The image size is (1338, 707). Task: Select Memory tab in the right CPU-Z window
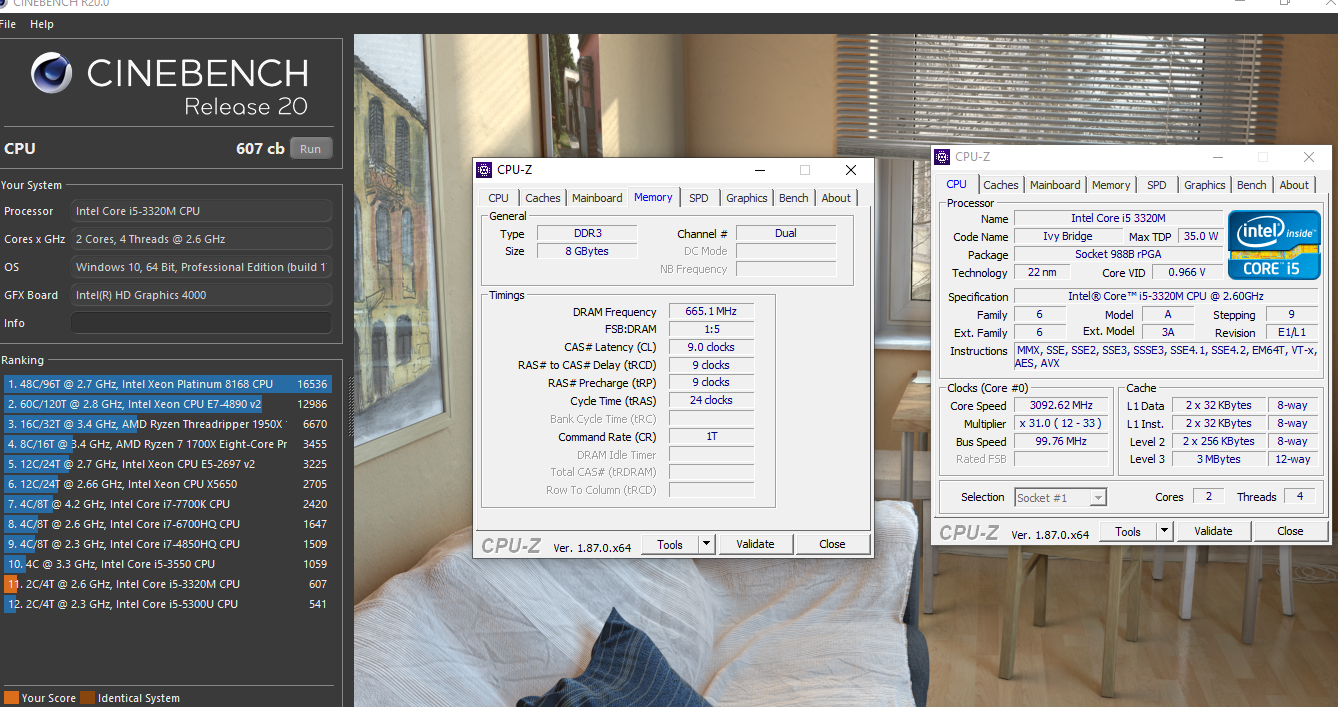click(1111, 185)
